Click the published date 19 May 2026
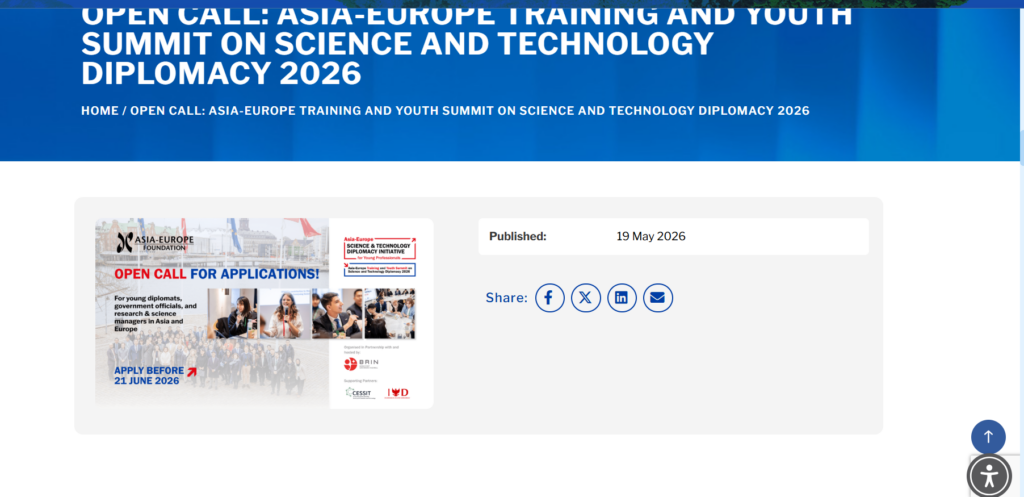 pos(650,236)
